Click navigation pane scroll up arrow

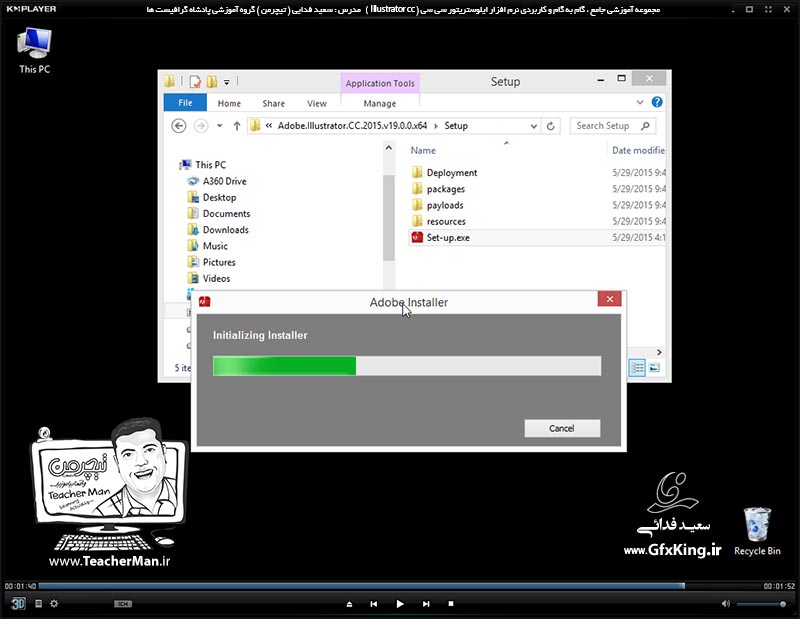click(389, 148)
